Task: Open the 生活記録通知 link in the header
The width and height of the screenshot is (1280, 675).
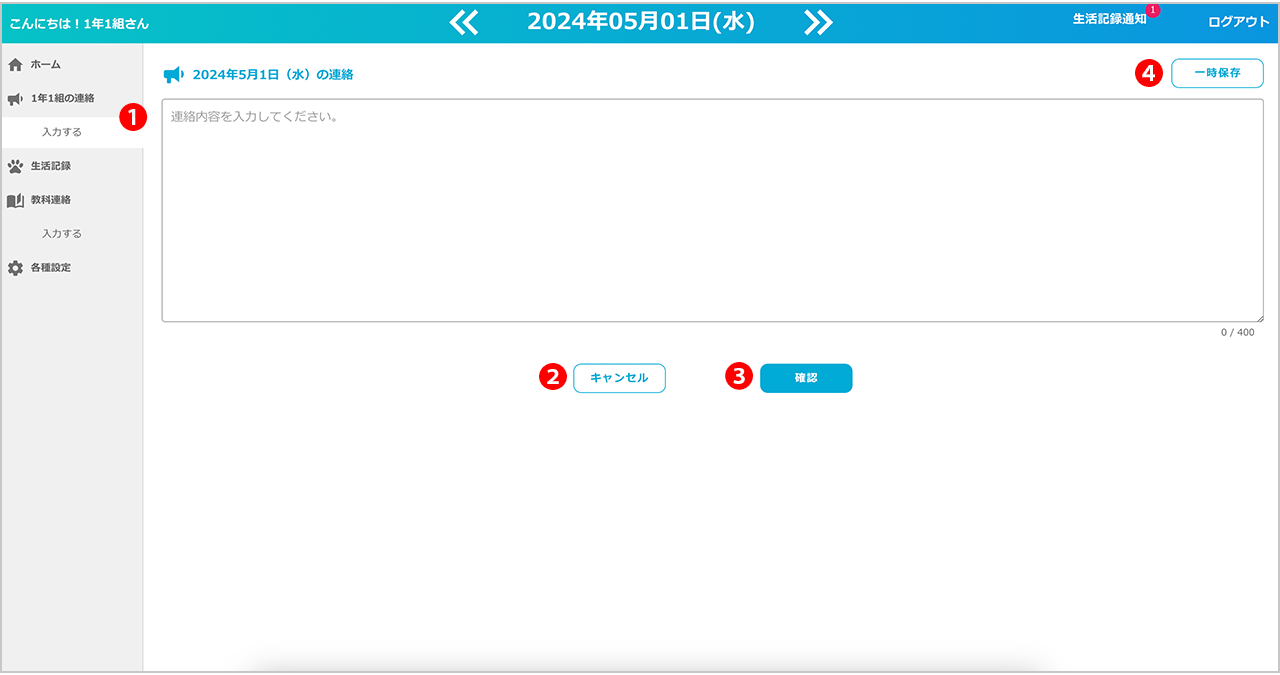Action: (1108, 20)
